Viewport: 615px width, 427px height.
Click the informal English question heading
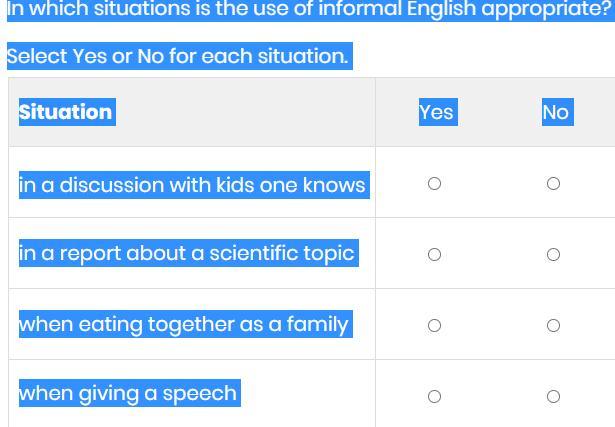pos(308,10)
